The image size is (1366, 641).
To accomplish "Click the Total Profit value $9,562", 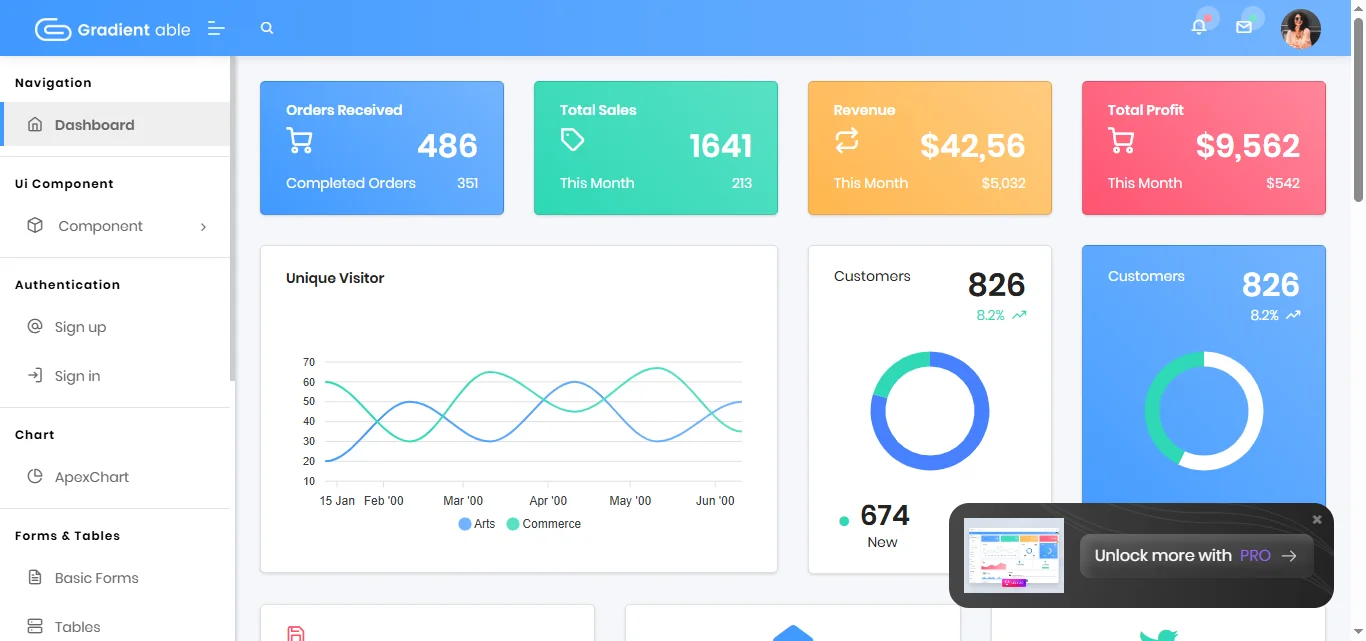I will tap(1248, 146).
